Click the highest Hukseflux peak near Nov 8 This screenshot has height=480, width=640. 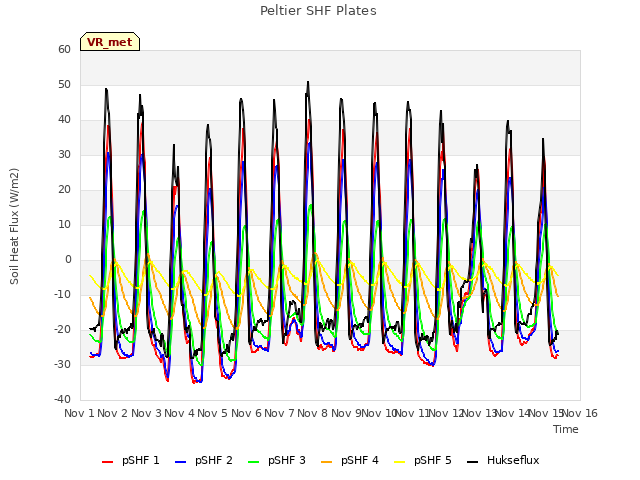[308, 82]
